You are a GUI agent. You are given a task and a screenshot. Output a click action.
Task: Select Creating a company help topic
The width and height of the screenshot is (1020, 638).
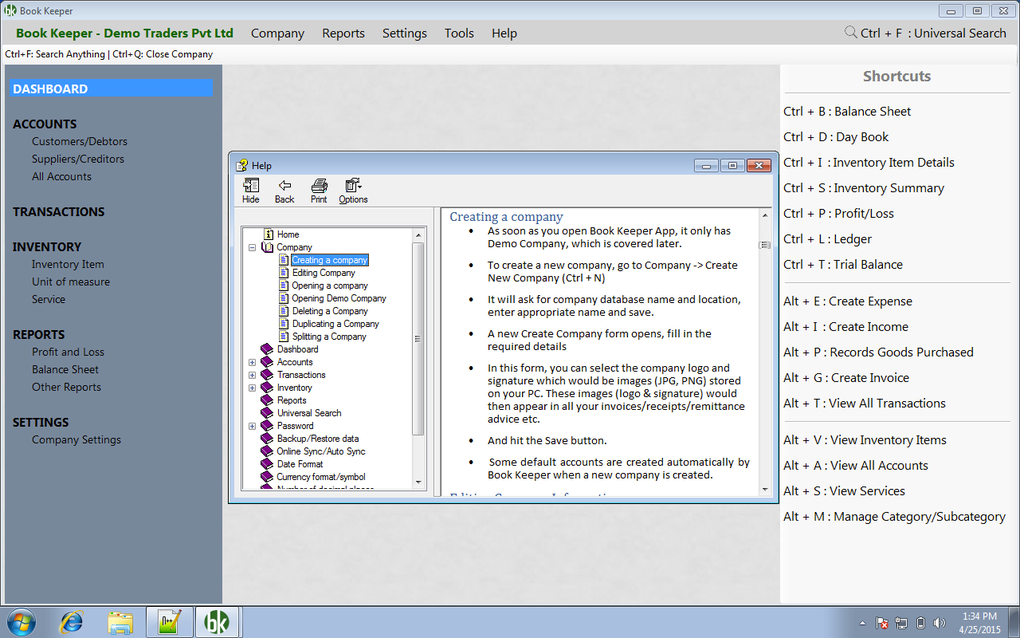[x=330, y=260]
